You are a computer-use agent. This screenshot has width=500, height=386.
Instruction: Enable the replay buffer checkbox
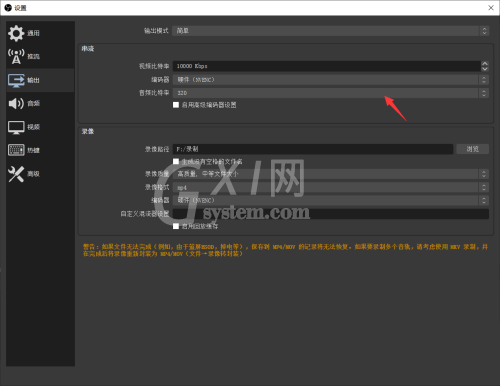176,226
